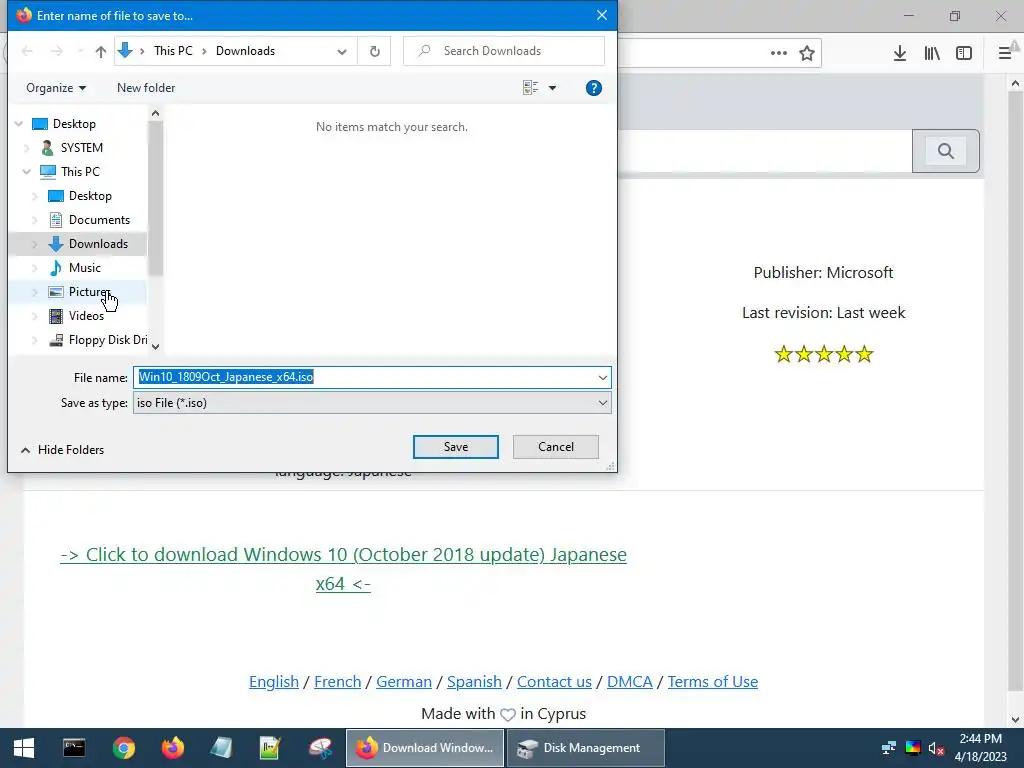Close the save dialog with X

[x=601, y=15]
